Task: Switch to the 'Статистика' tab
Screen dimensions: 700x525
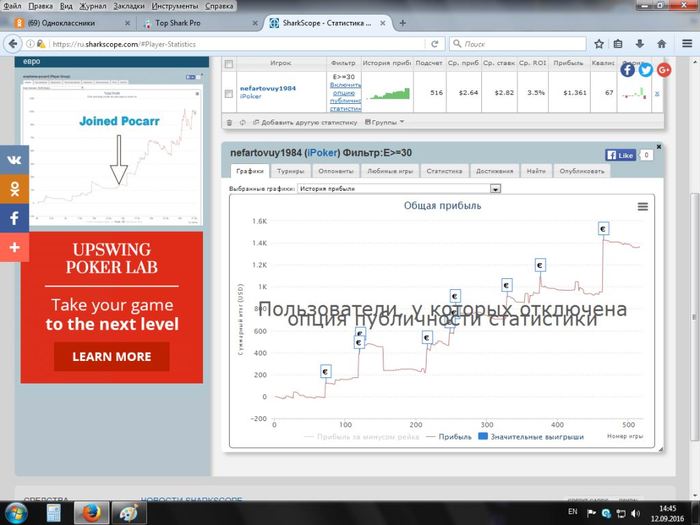Action: [444, 171]
